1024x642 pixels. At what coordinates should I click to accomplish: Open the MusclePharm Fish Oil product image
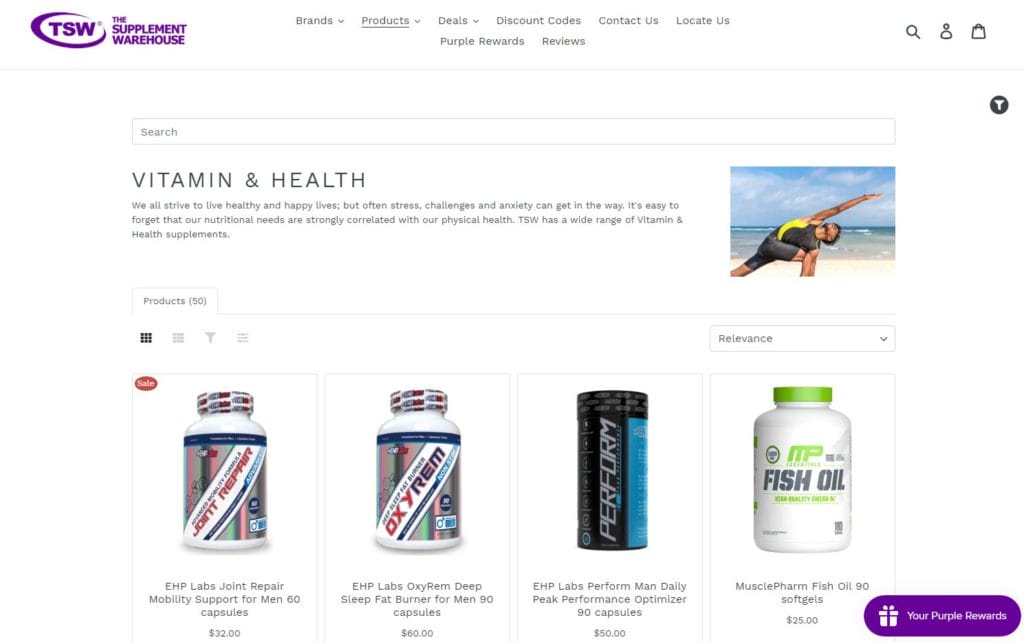(x=802, y=469)
